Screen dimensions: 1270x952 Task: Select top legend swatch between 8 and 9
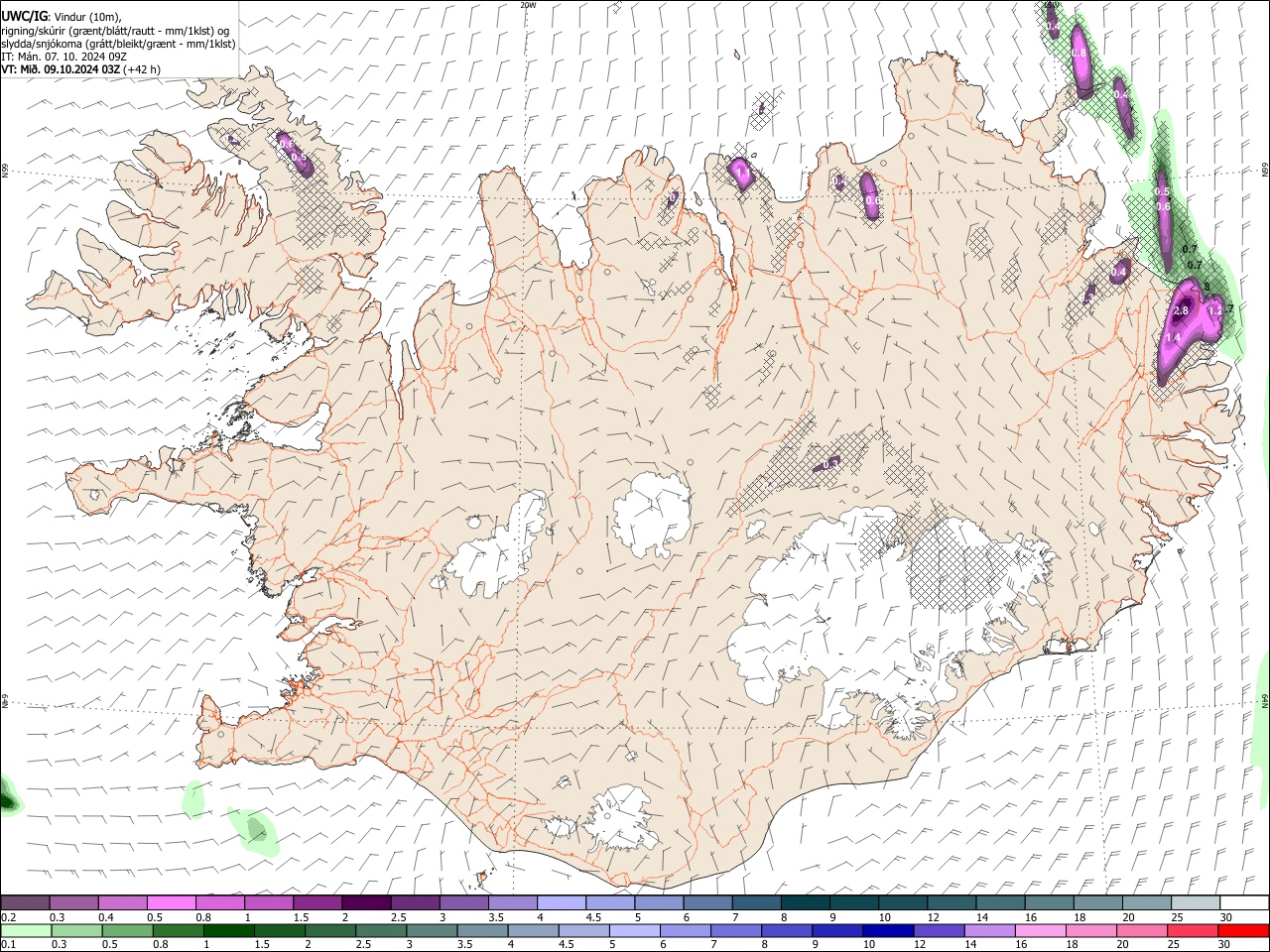pyautogui.click(x=806, y=902)
